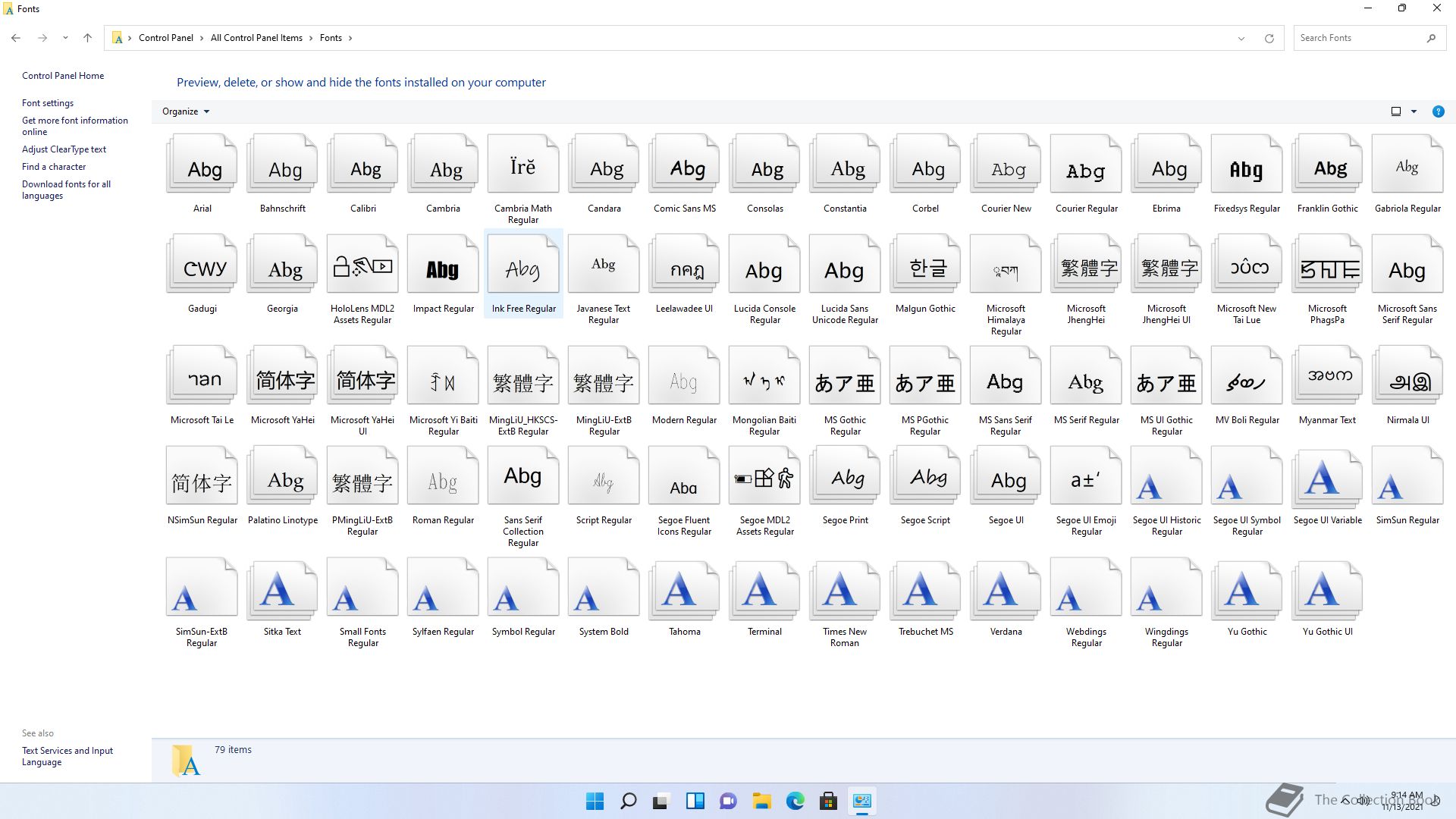The image size is (1456, 819).
Task: Select the Georgia font icon
Action: (283, 264)
